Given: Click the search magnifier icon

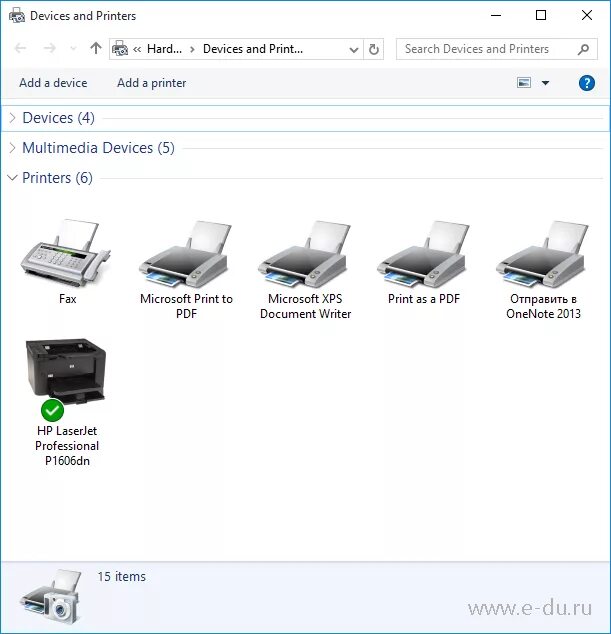Looking at the screenshot, I should click(x=583, y=49).
